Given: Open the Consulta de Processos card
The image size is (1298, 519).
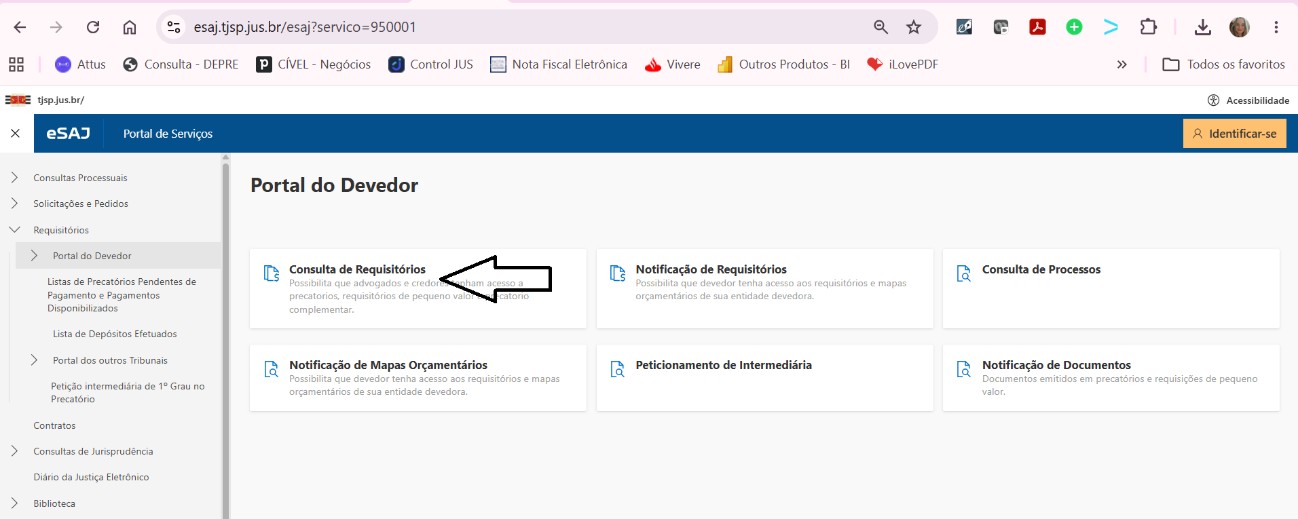Looking at the screenshot, I should (x=1111, y=288).
